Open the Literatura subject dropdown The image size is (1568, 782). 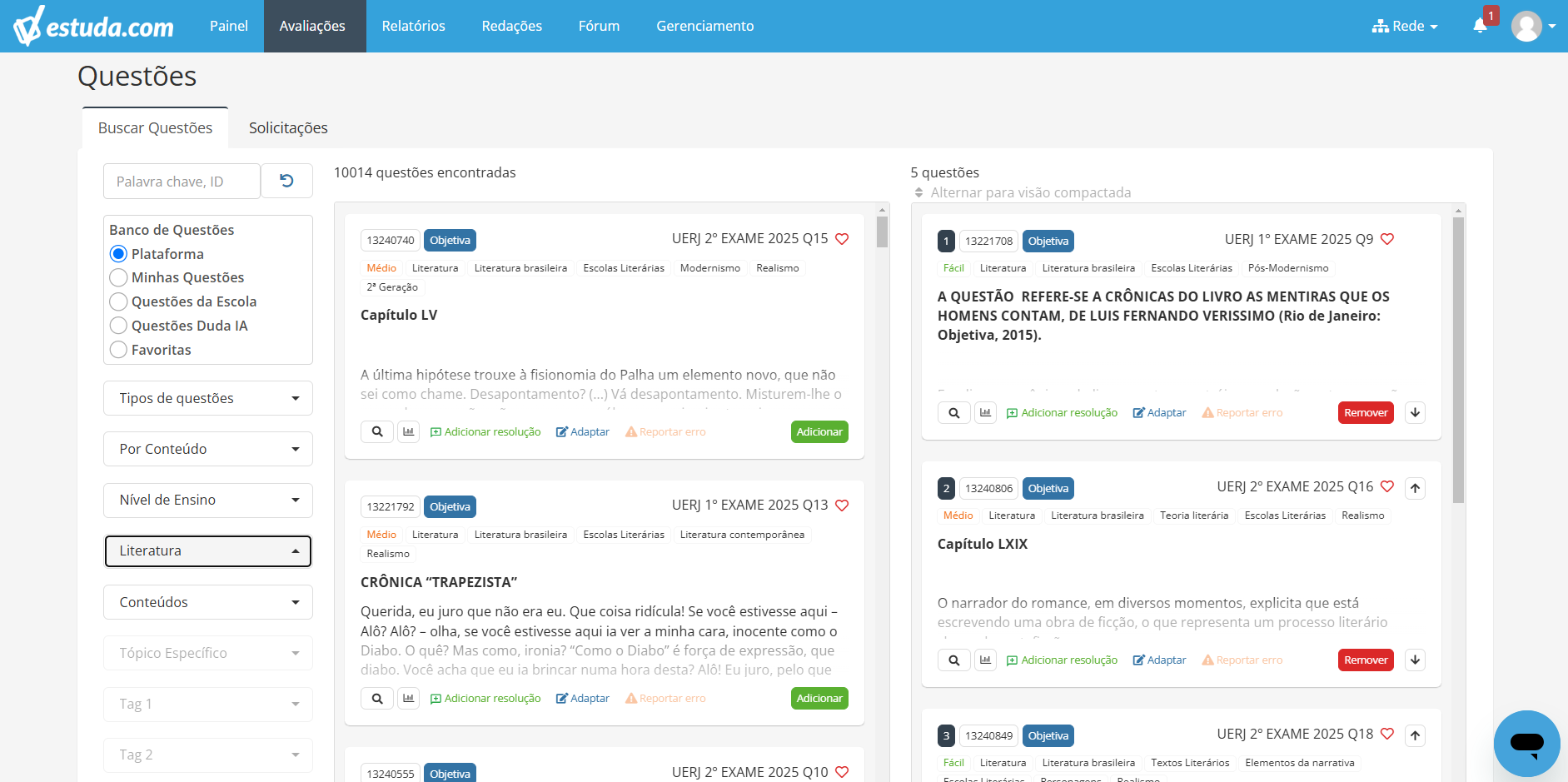click(x=208, y=550)
